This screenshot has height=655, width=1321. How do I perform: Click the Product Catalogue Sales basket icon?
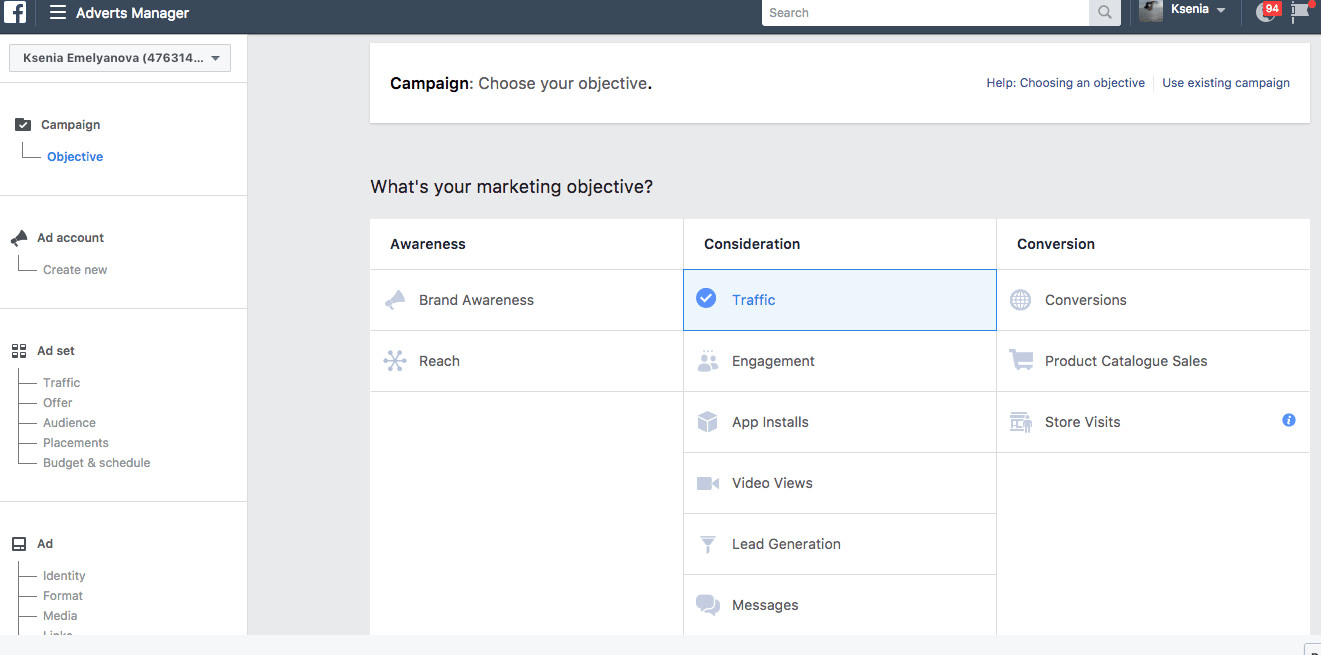click(x=1020, y=360)
